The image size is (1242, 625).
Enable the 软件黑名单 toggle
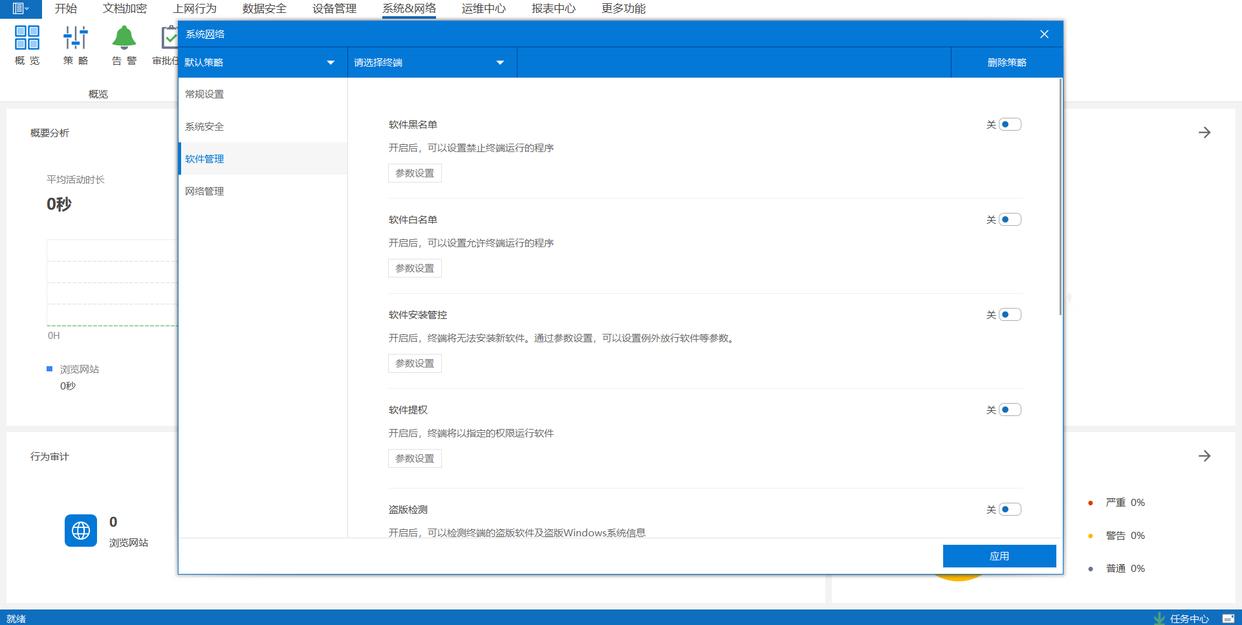[x=1009, y=125]
